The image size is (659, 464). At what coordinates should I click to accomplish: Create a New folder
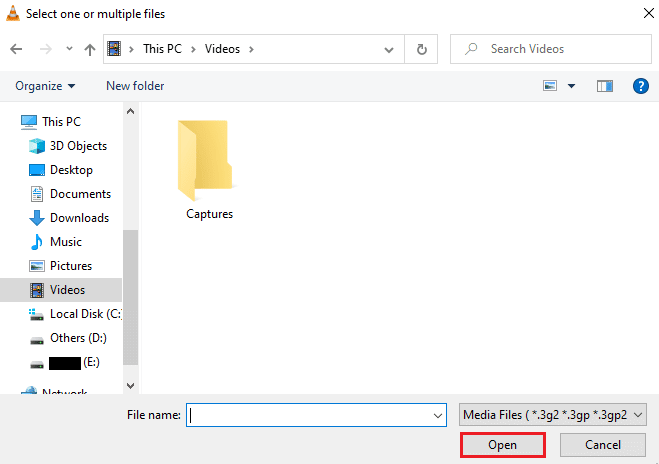tap(135, 86)
